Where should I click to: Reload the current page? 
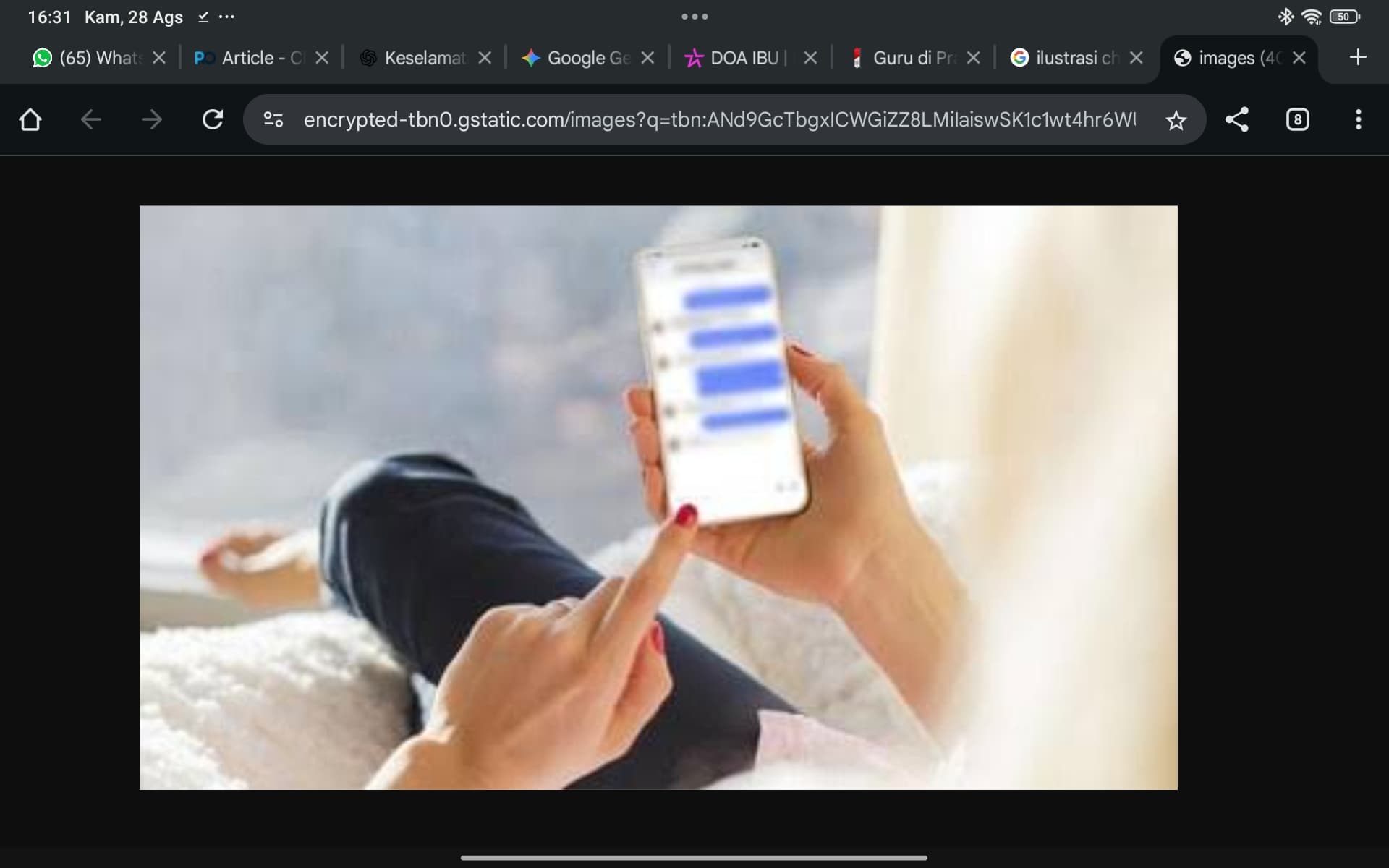(212, 119)
